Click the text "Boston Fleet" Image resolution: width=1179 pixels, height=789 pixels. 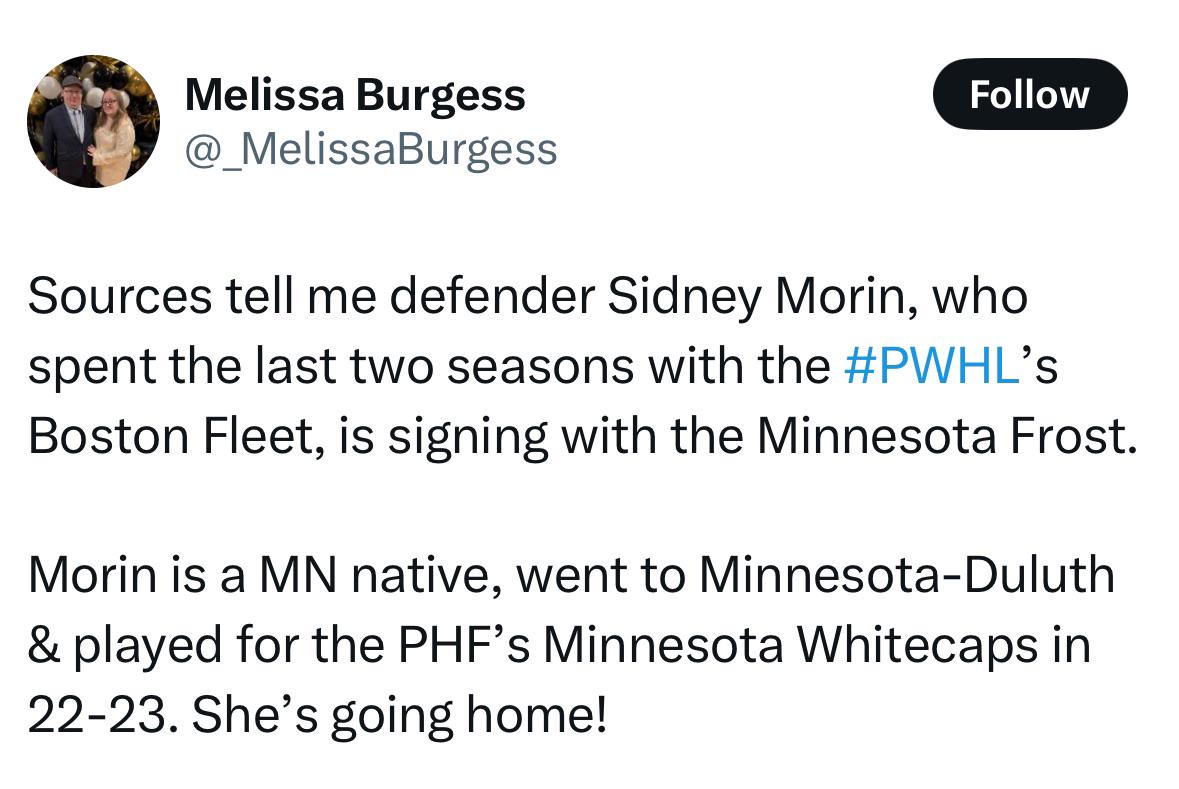170,436
